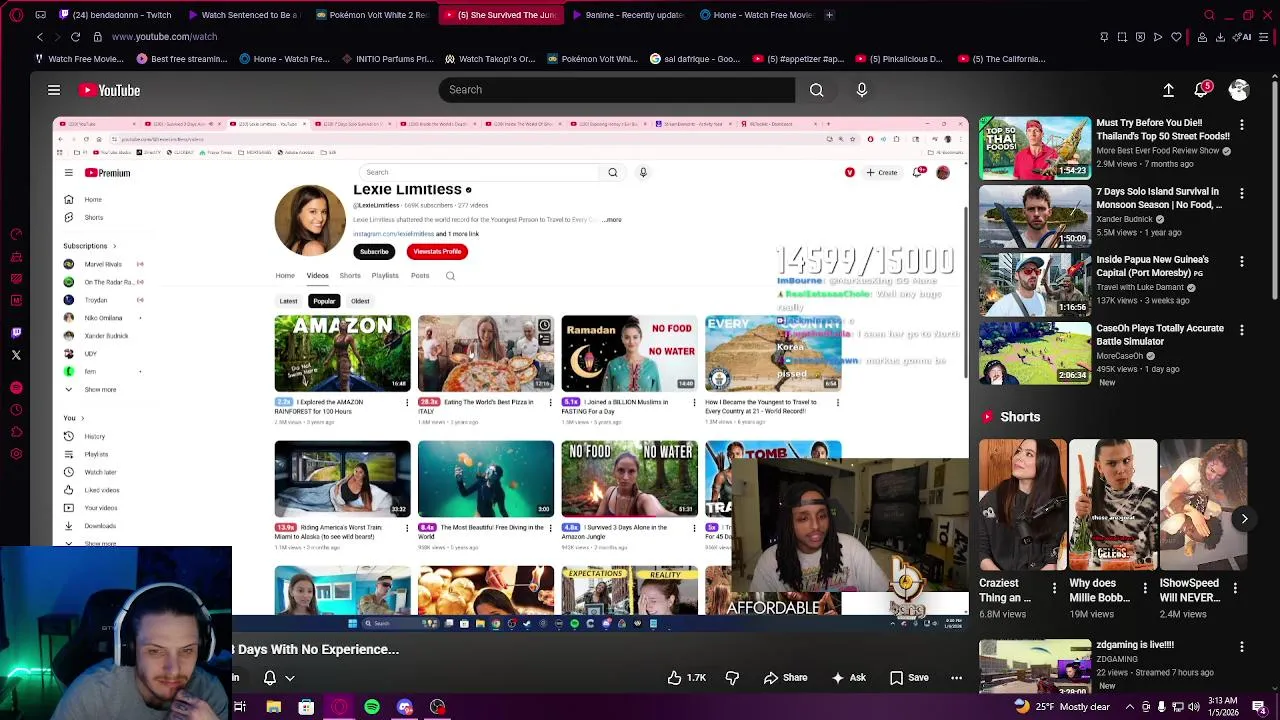Open the Opera GX main menu logo

15,15
